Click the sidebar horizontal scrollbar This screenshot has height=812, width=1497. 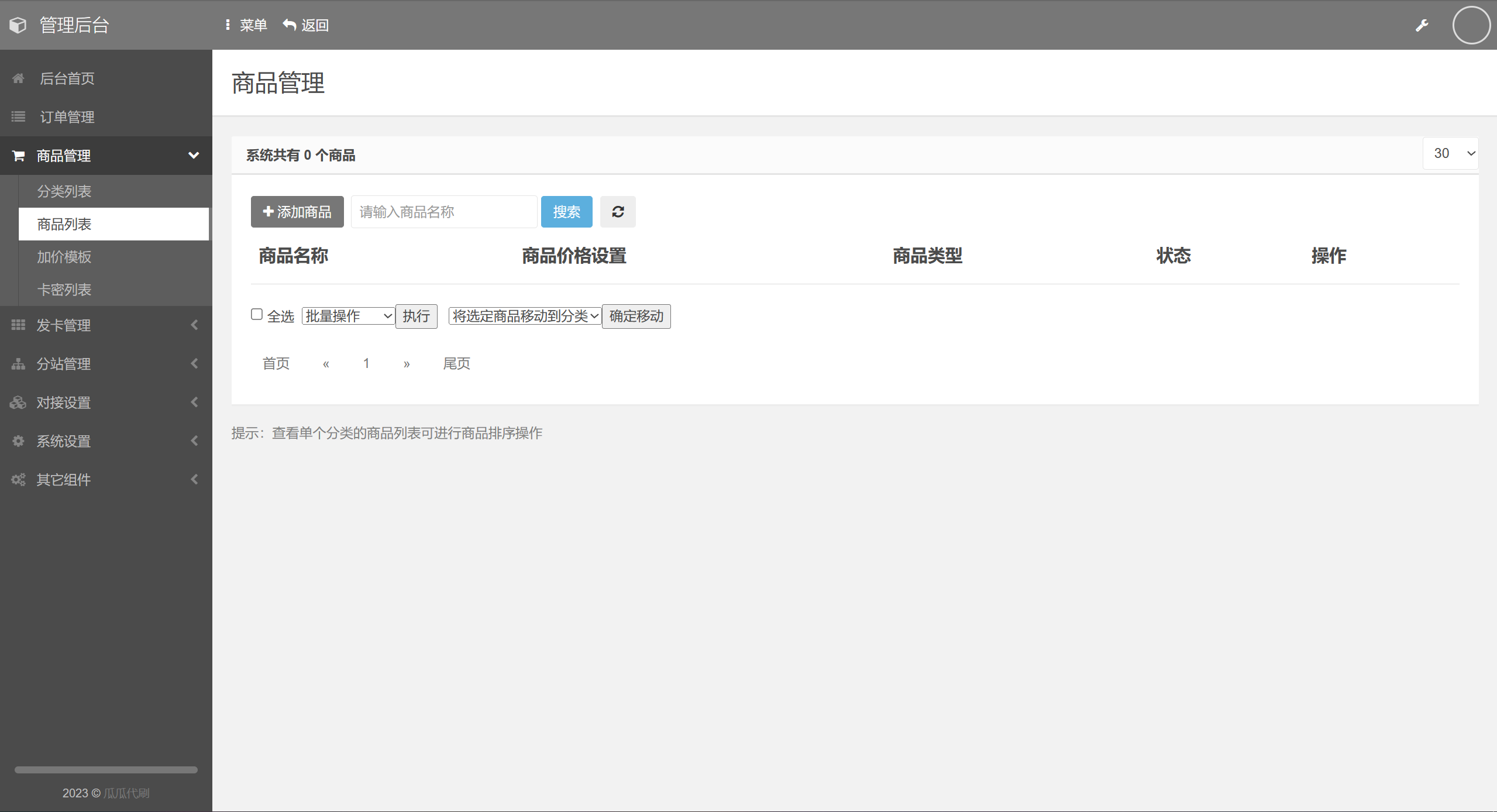(106, 770)
